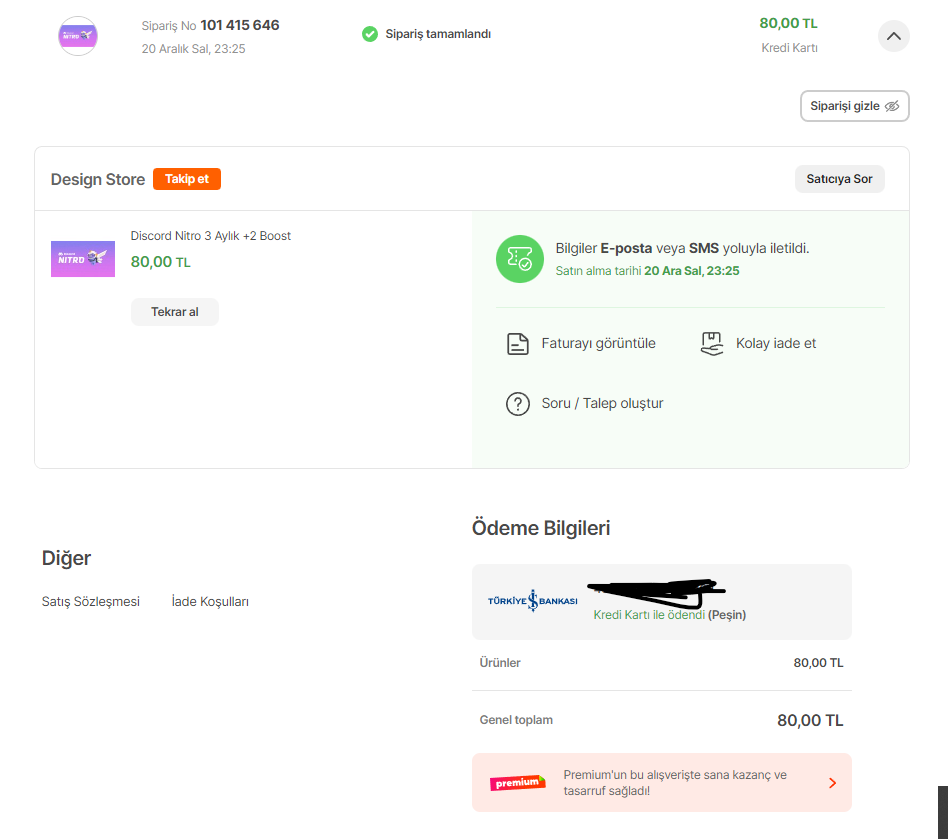Open Premium savings banner arrow
Image resolution: width=948 pixels, height=839 pixels.
click(833, 783)
